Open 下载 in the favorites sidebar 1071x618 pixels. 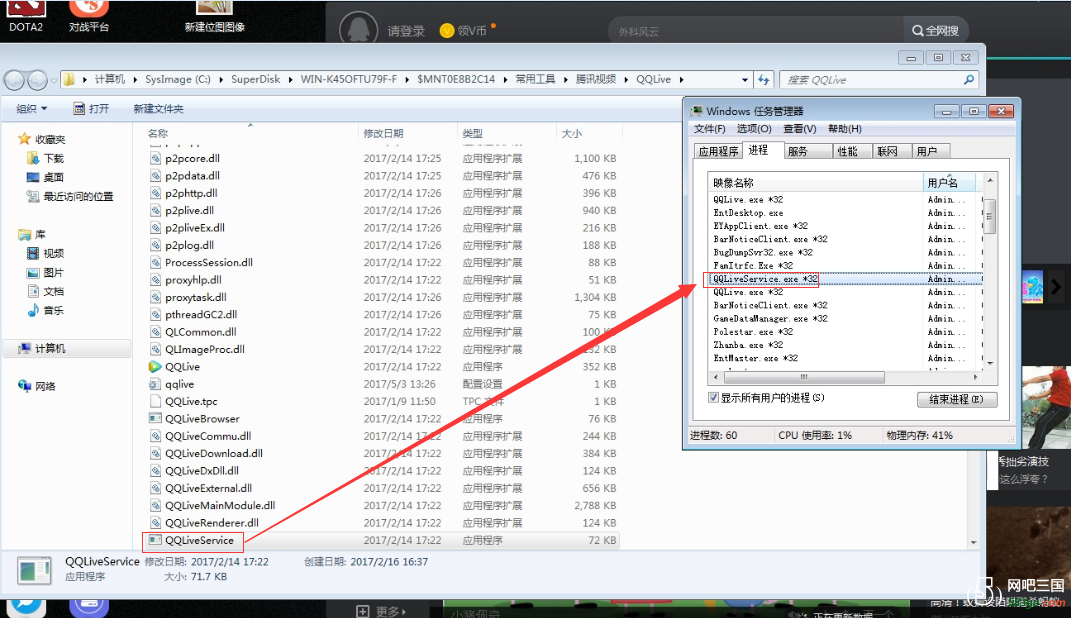point(46,158)
